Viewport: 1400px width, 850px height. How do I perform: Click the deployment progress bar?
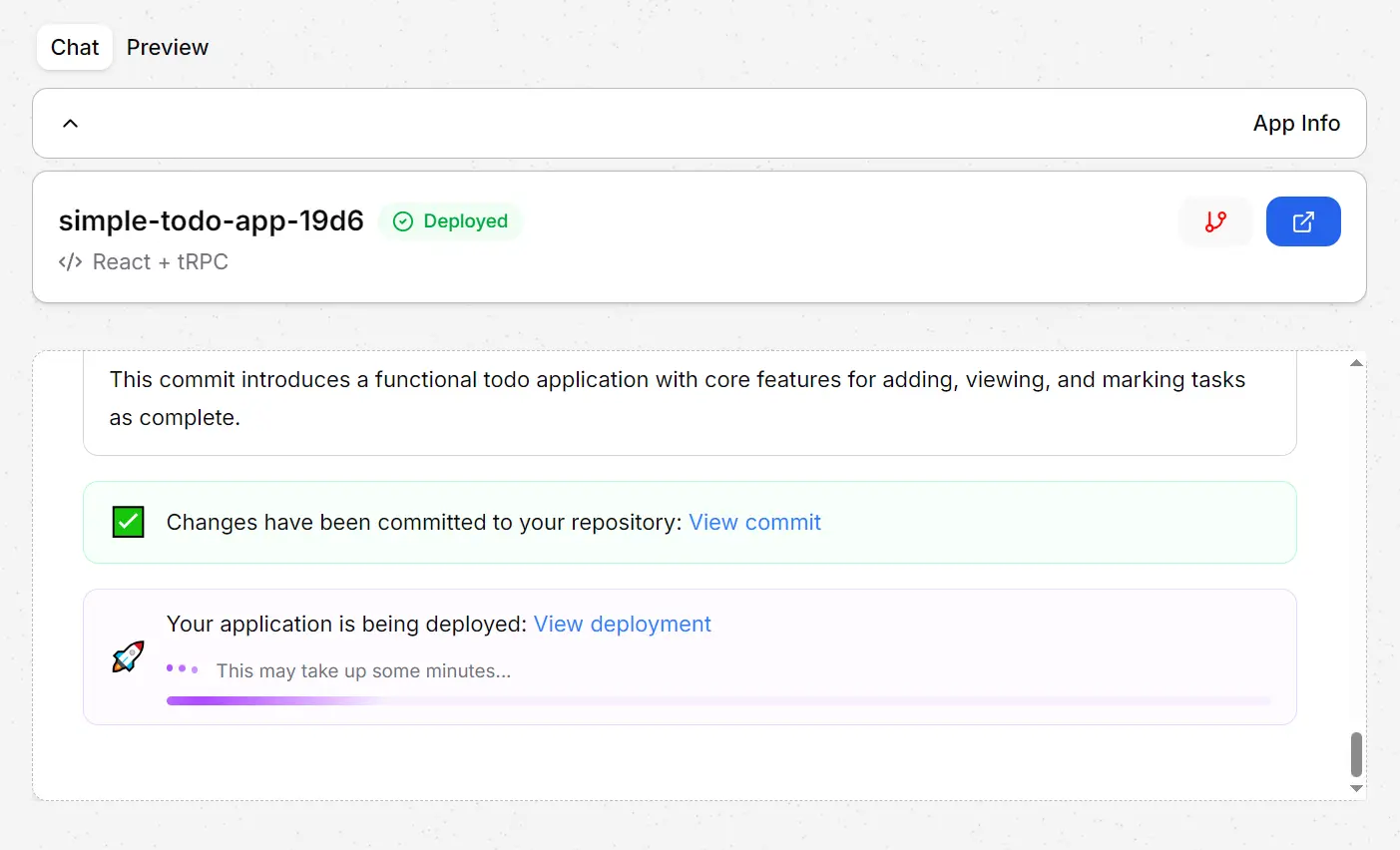click(720, 699)
